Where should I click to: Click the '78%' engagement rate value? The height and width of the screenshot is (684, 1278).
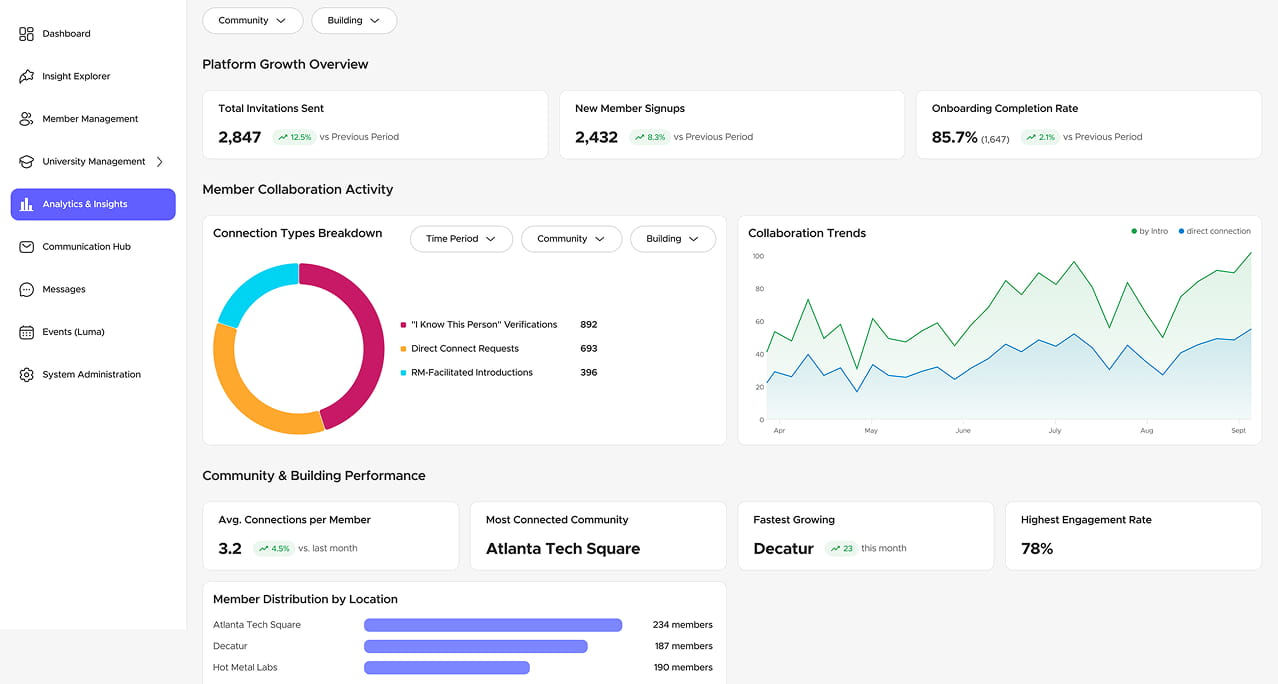(x=1037, y=549)
